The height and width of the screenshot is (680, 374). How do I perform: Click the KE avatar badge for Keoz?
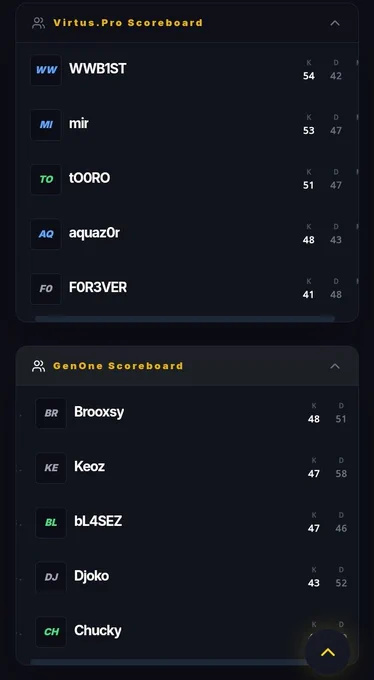51,468
